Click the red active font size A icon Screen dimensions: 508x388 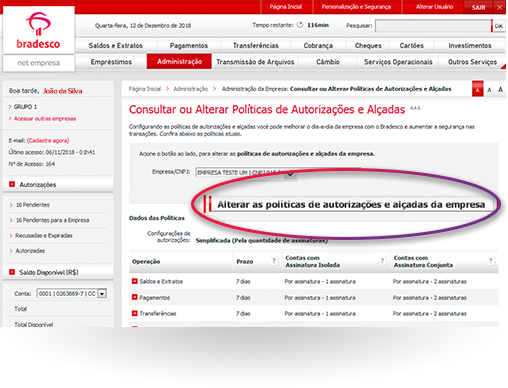tap(478, 90)
